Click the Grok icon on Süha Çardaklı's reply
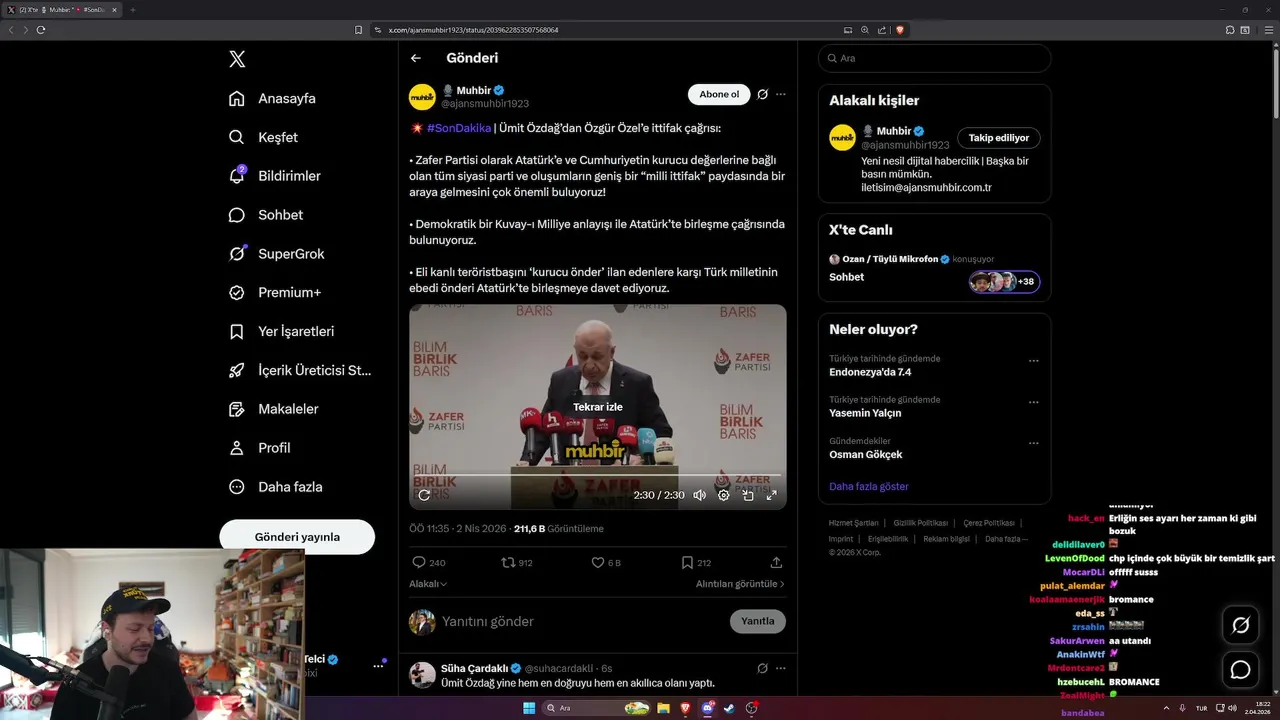 point(762,668)
